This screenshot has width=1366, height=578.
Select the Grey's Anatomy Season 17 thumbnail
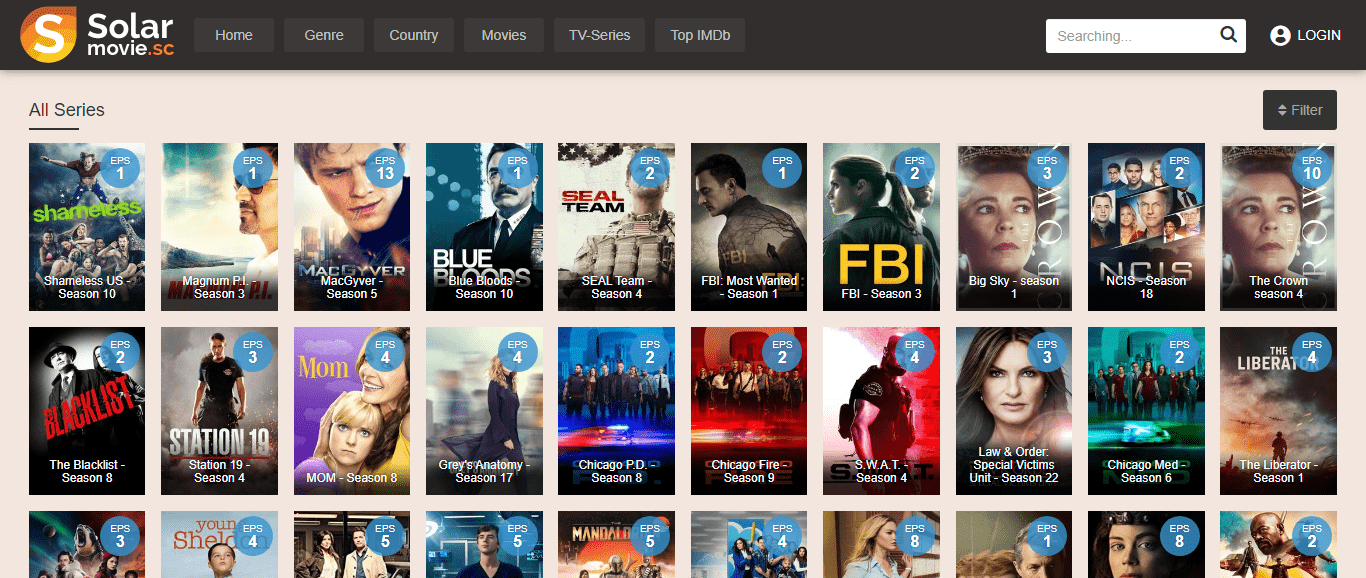pos(484,411)
